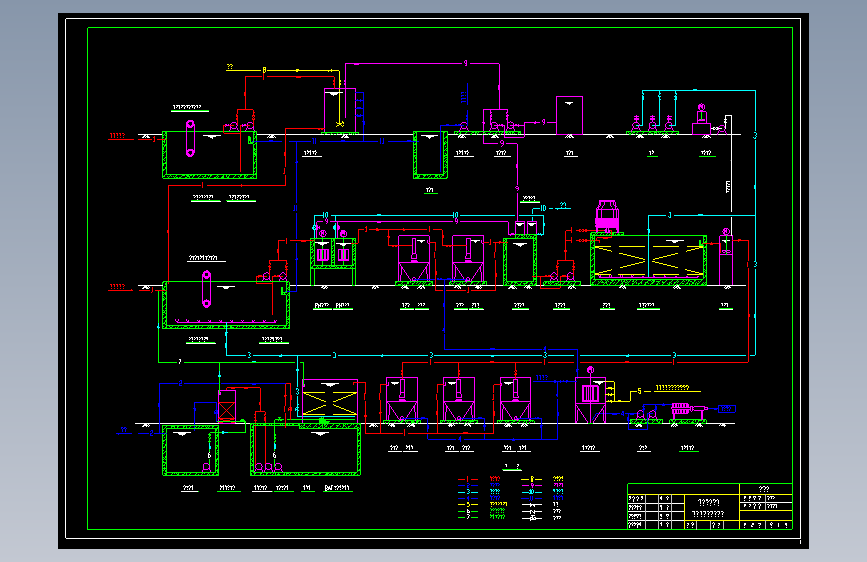Select the deep narrow green pit on the upper row
The image size is (867, 562).
tap(430, 155)
